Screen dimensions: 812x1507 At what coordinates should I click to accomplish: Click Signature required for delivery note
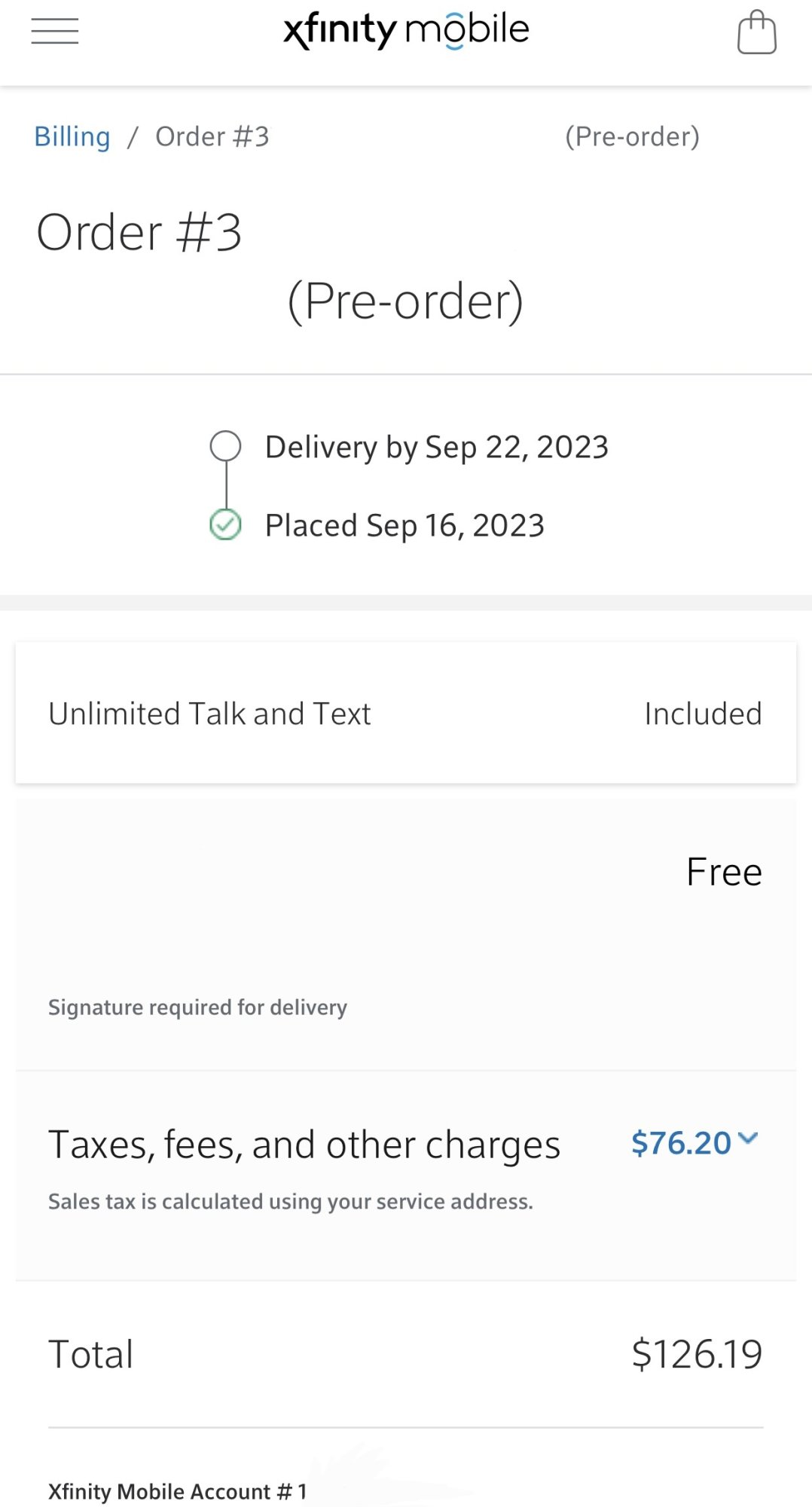197,1007
